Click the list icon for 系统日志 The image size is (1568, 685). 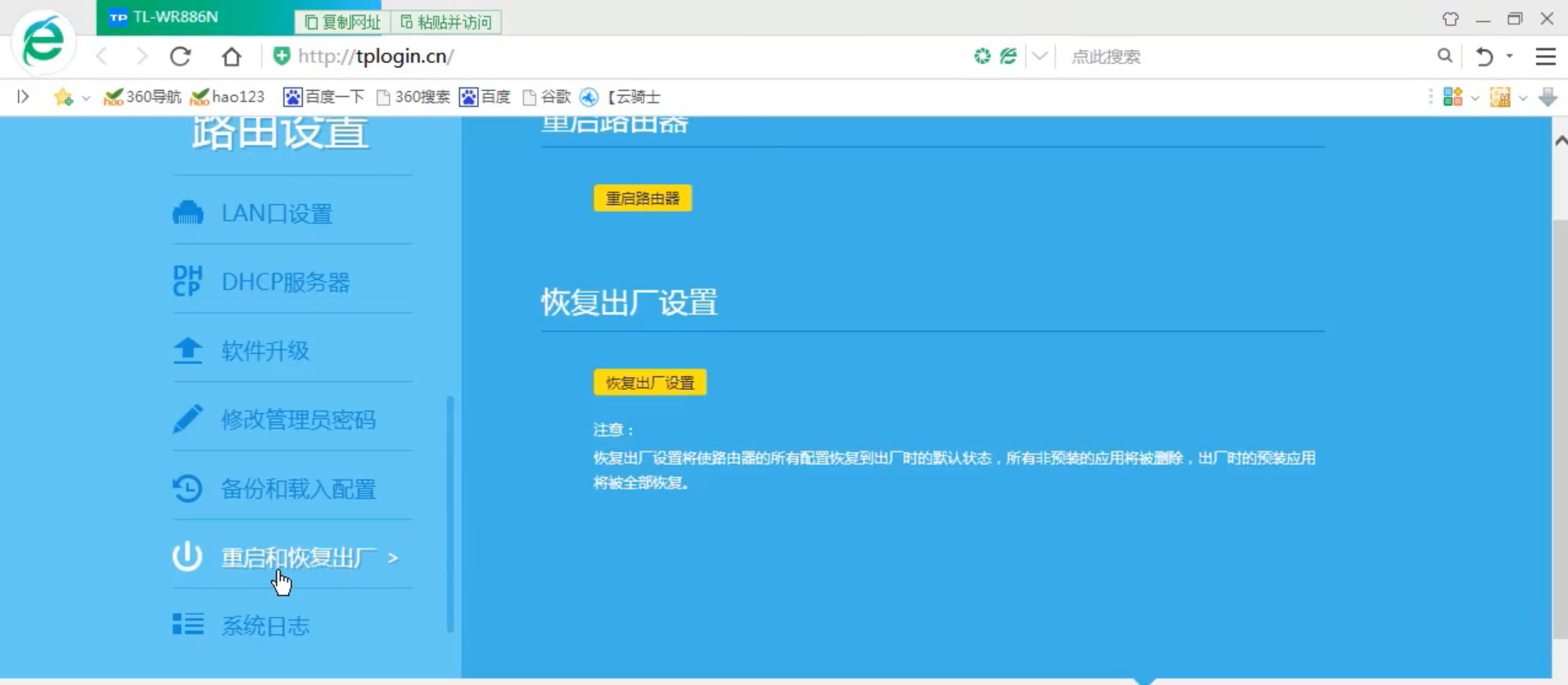(x=188, y=624)
